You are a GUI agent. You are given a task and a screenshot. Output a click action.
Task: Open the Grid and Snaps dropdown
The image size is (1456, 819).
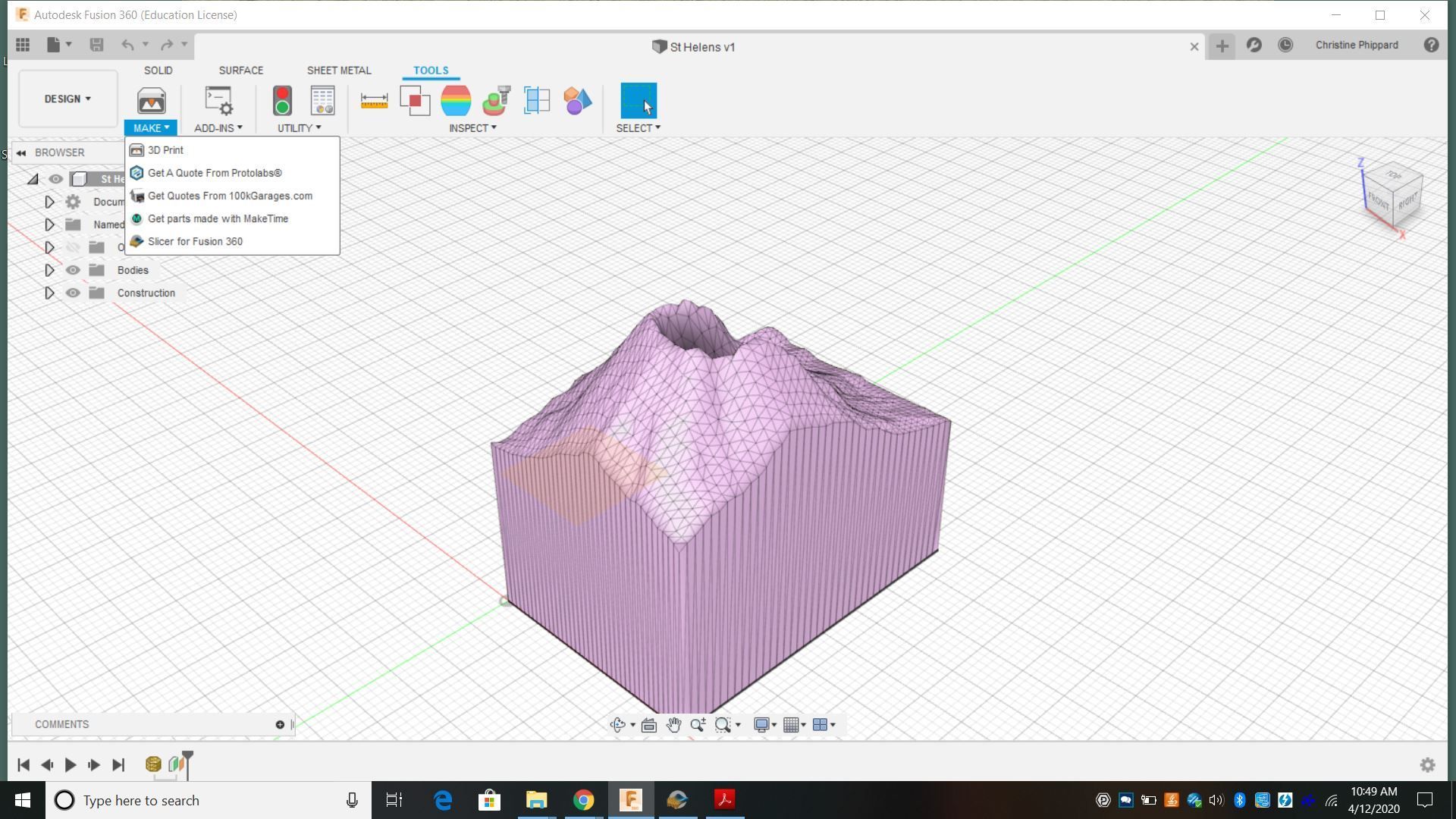(794, 724)
